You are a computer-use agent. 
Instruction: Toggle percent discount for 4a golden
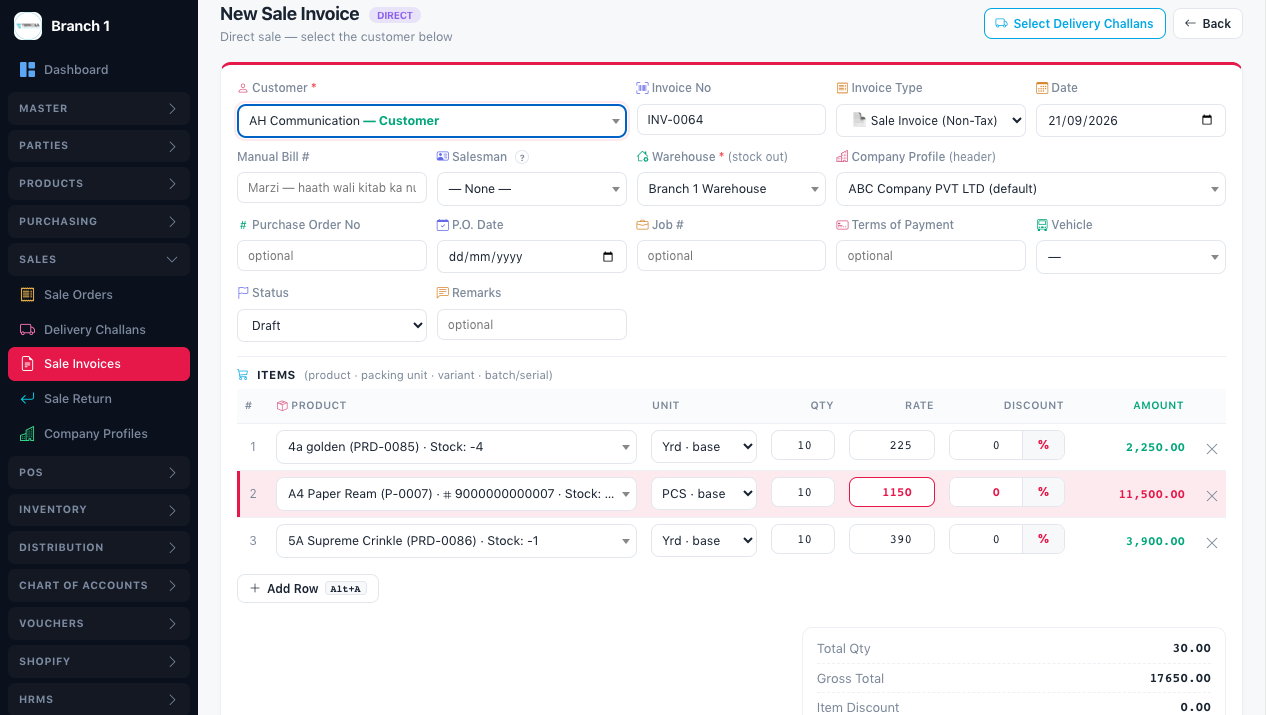pyautogui.click(x=1043, y=445)
